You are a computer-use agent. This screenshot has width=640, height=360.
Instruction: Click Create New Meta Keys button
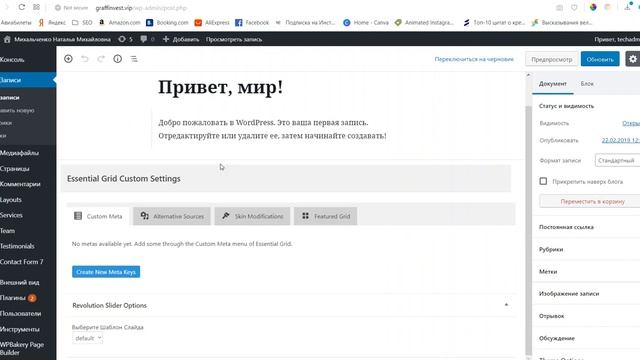(x=106, y=272)
